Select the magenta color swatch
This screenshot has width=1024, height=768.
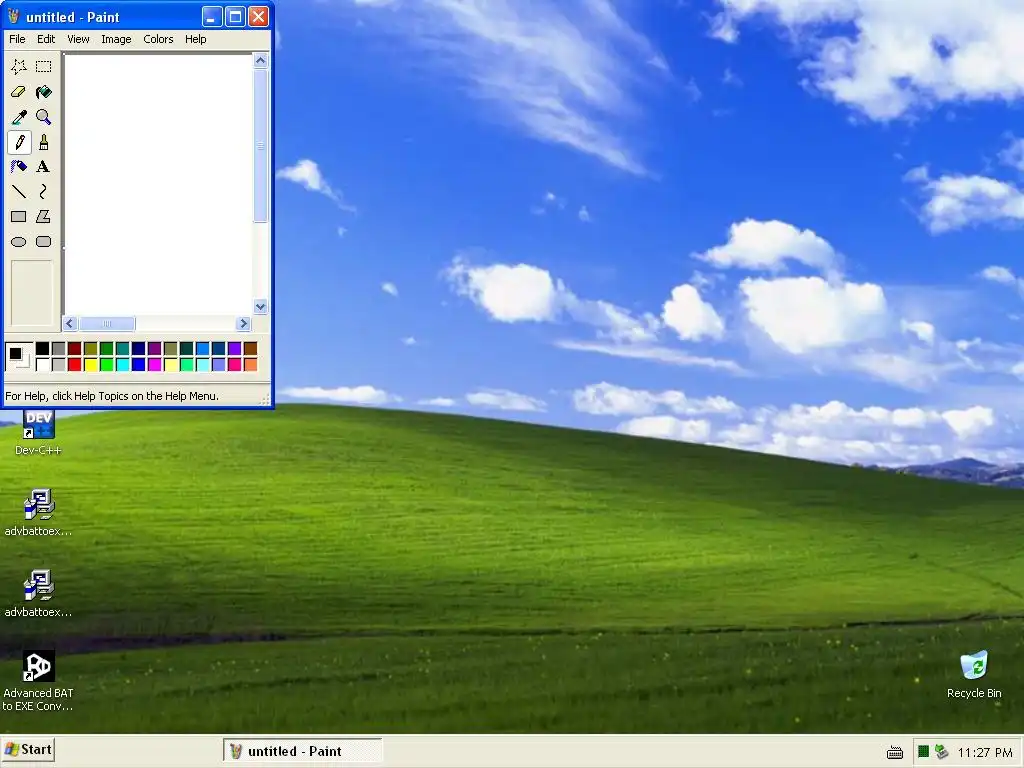(x=155, y=364)
